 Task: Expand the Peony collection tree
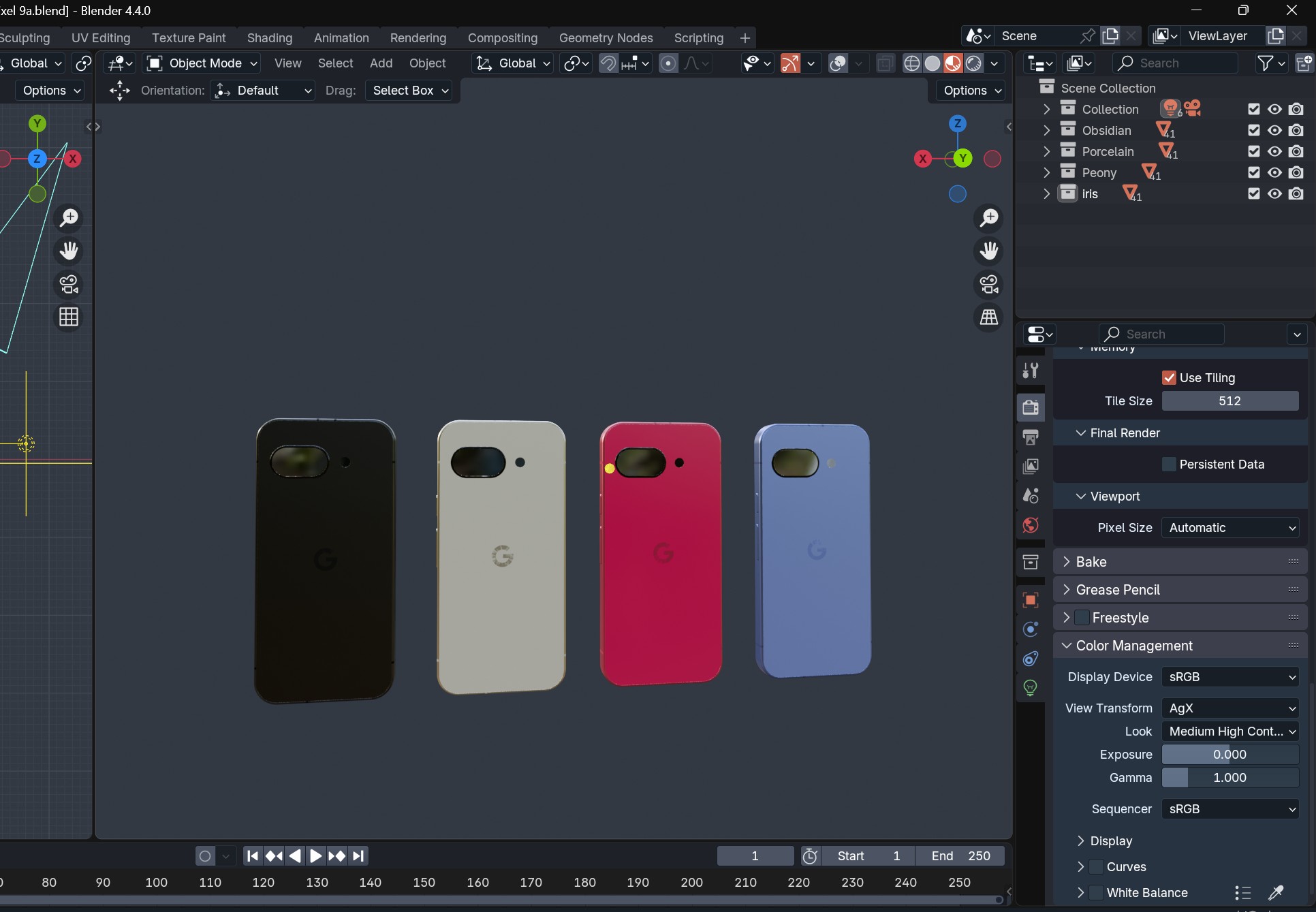(x=1047, y=172)
